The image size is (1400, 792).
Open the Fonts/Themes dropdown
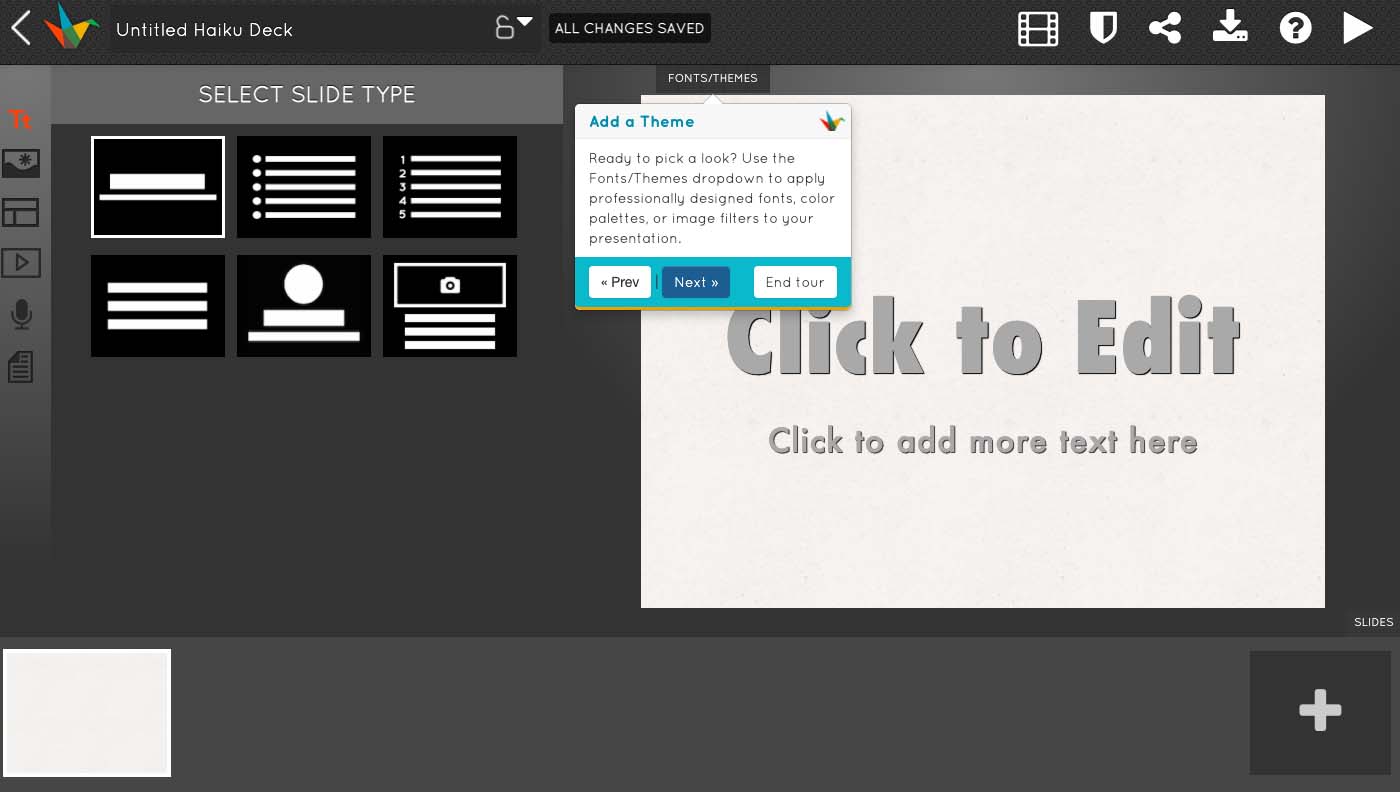tap(713, 78)
